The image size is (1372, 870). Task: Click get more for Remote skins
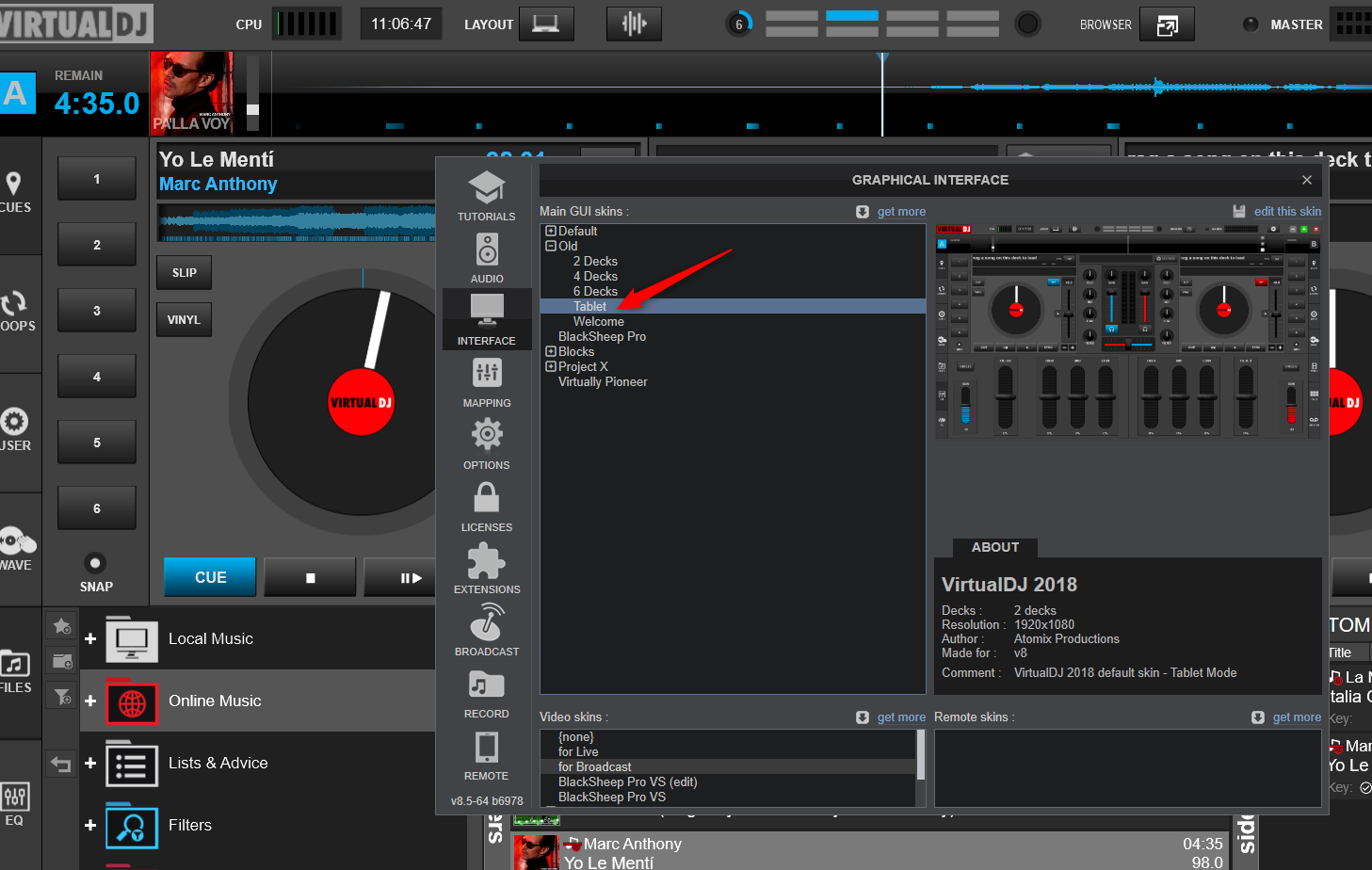point(1297,717)
